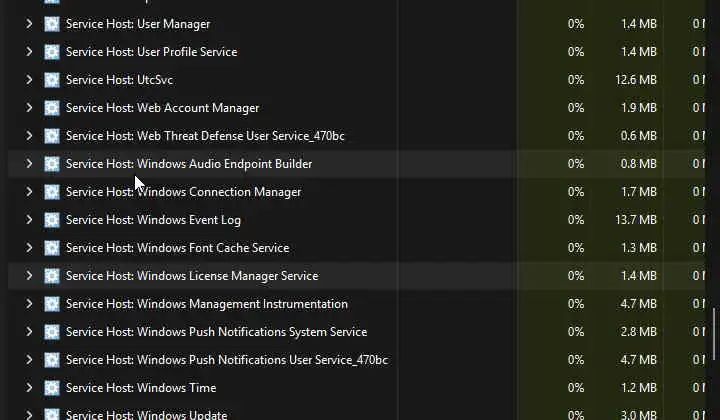
Task: Click the Windows Font Cache Service icon
Action: 52,248
